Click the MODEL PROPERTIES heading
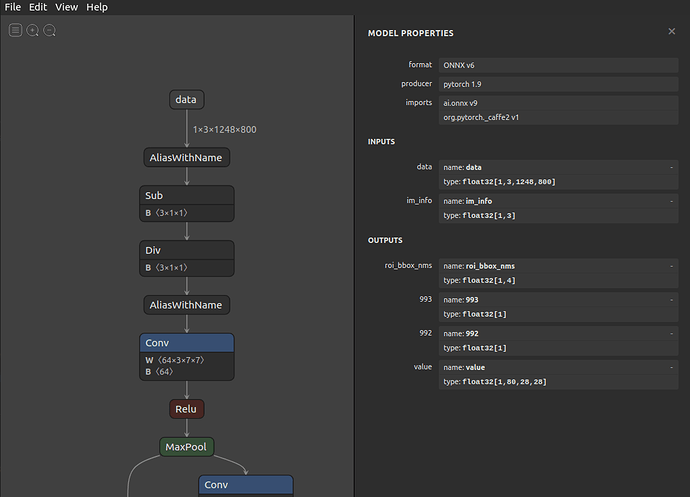Viewport: 690px width, 497px height. (x=411, y=33)
